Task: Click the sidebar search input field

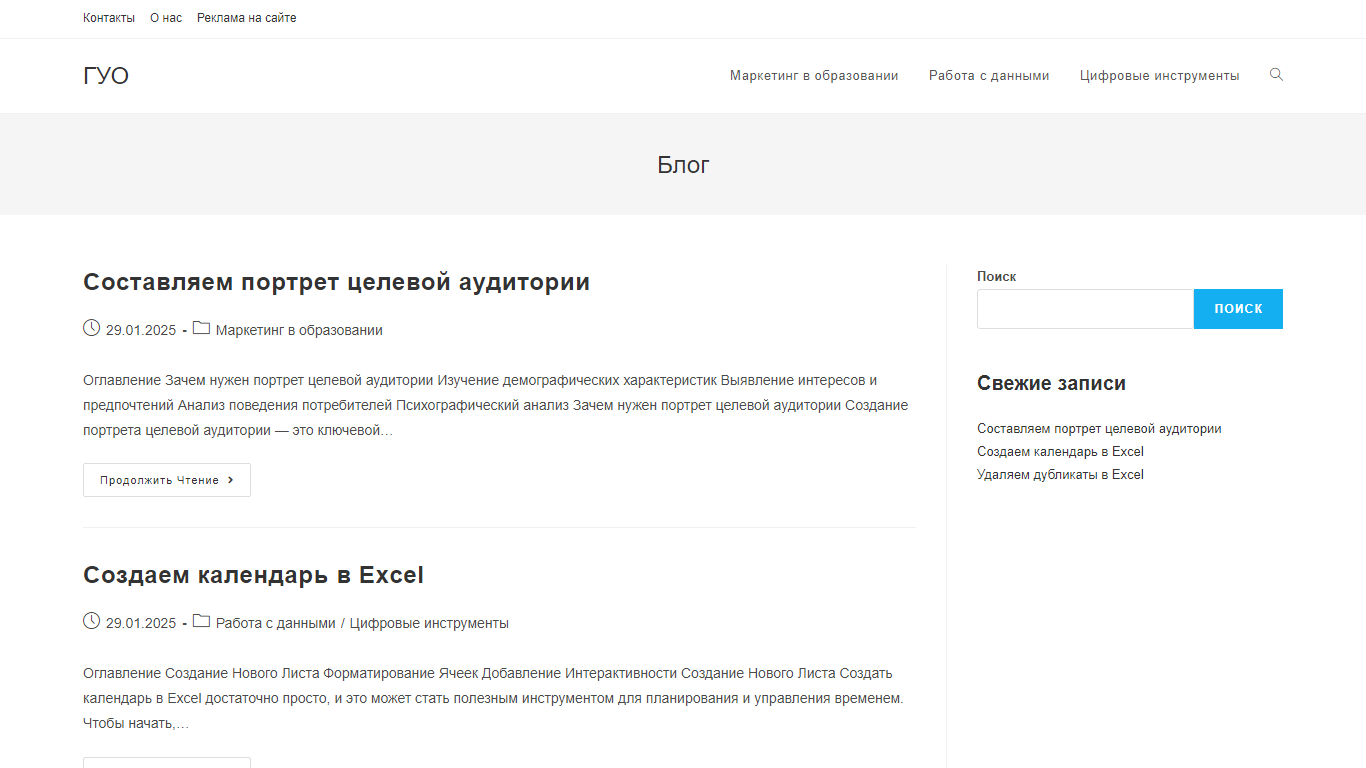Action: point(1085,309)
